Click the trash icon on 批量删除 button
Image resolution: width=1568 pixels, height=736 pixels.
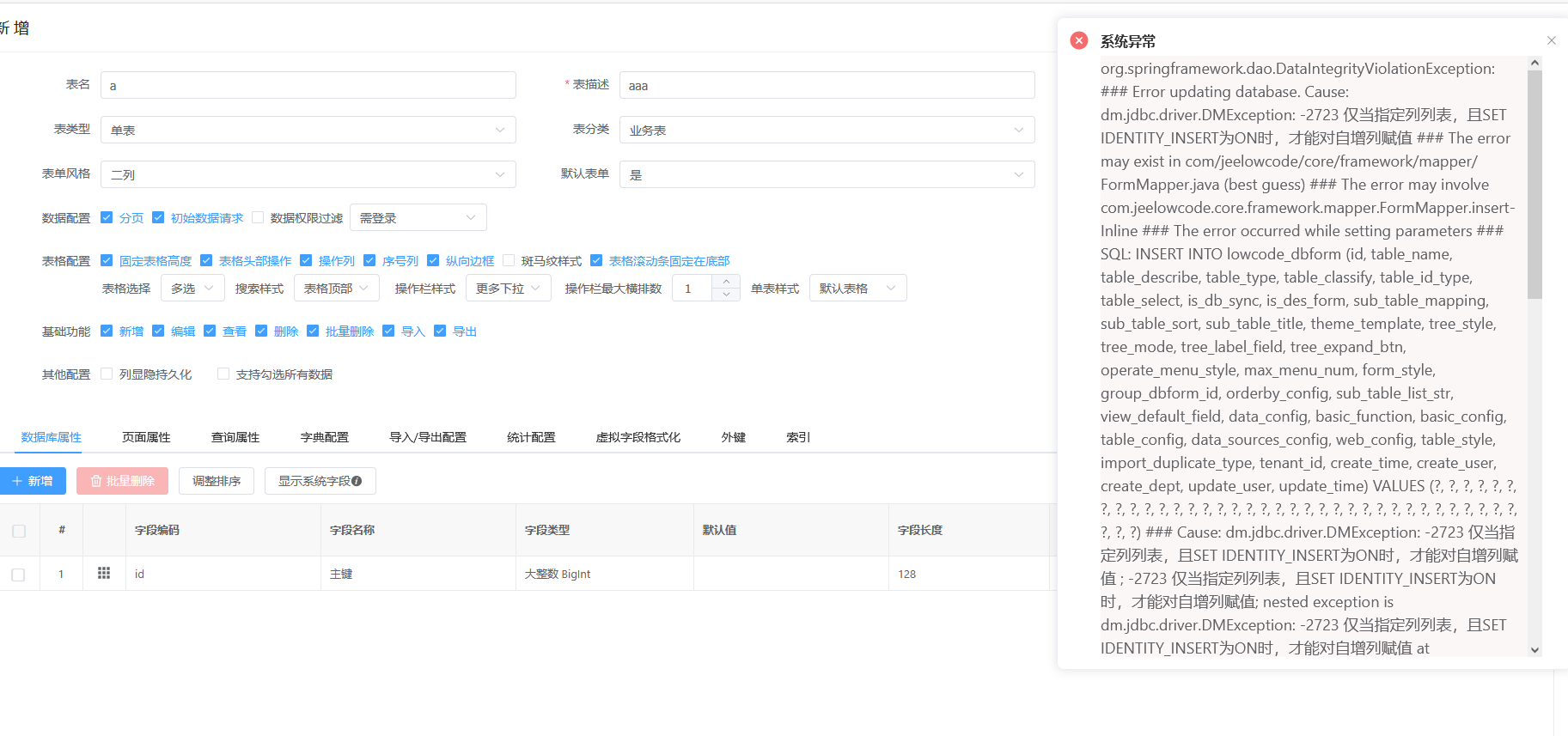96,481
